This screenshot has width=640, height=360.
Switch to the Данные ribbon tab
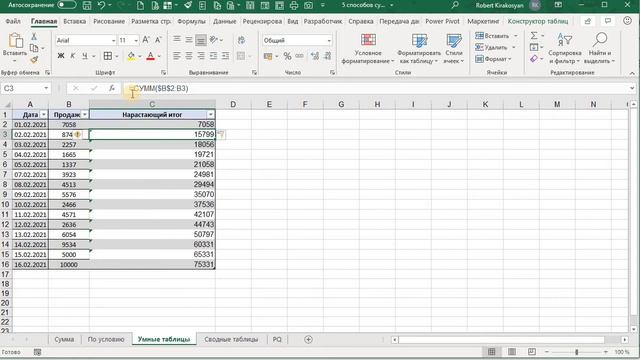click(x=224, y=21)
